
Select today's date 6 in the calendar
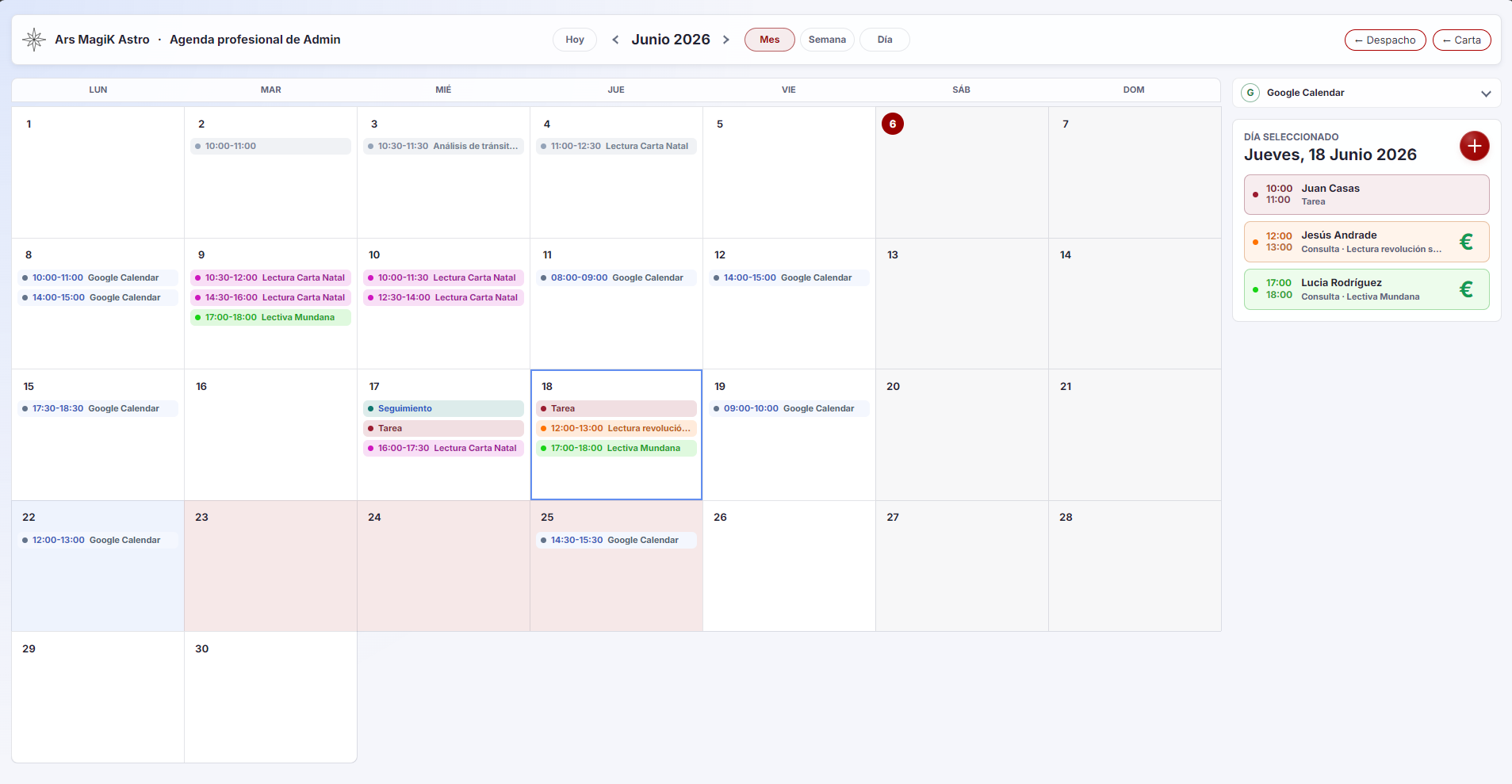coord(892,124)
